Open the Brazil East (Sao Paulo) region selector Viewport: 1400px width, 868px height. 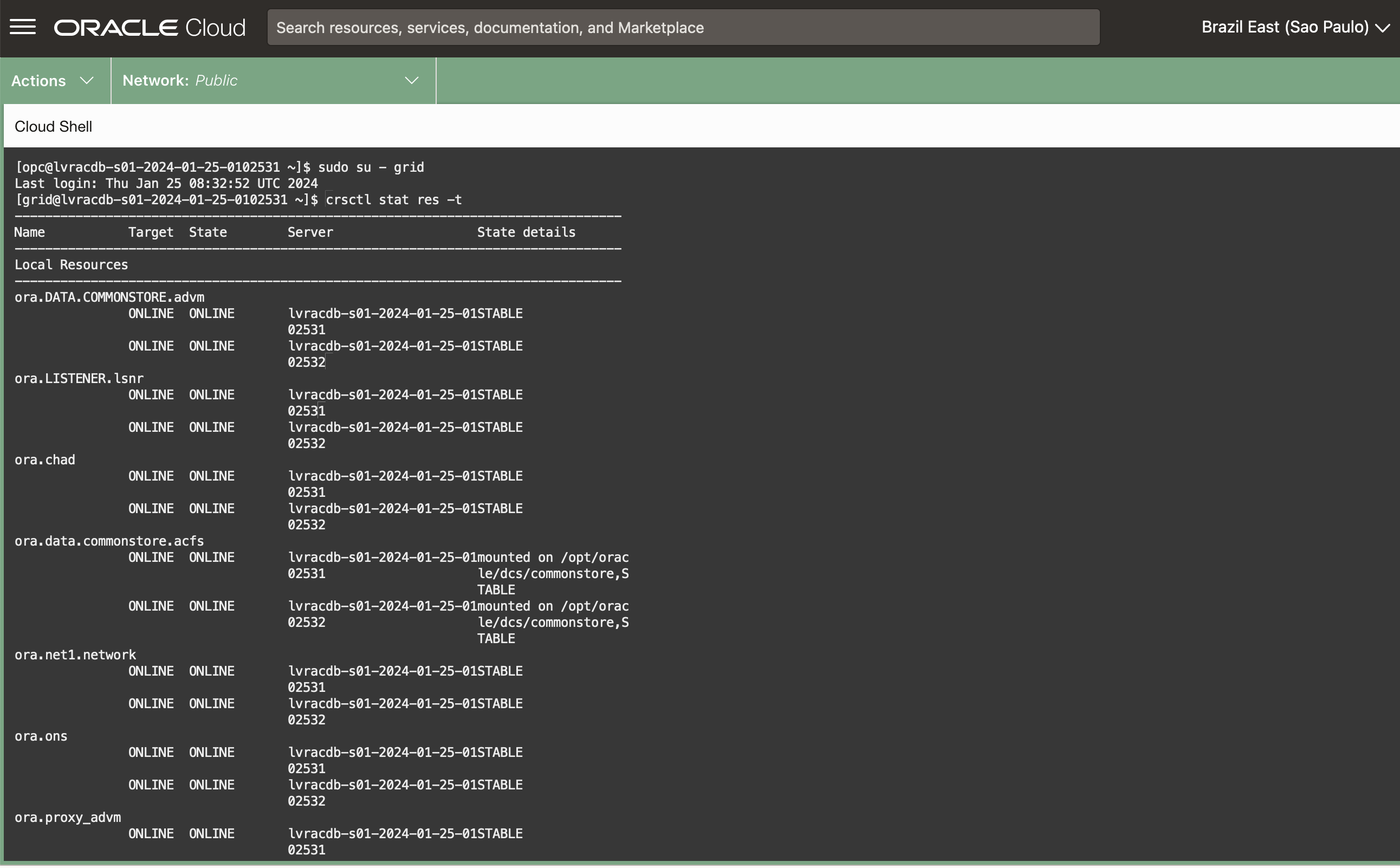(x=1285, y=27)
